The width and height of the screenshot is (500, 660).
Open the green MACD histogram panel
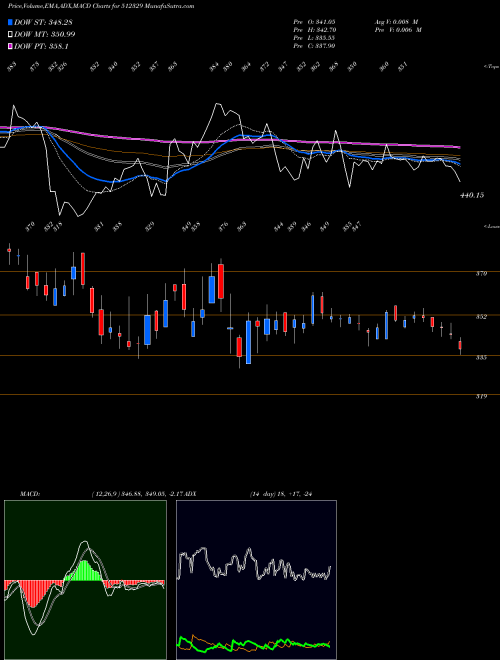click(85, 580)
